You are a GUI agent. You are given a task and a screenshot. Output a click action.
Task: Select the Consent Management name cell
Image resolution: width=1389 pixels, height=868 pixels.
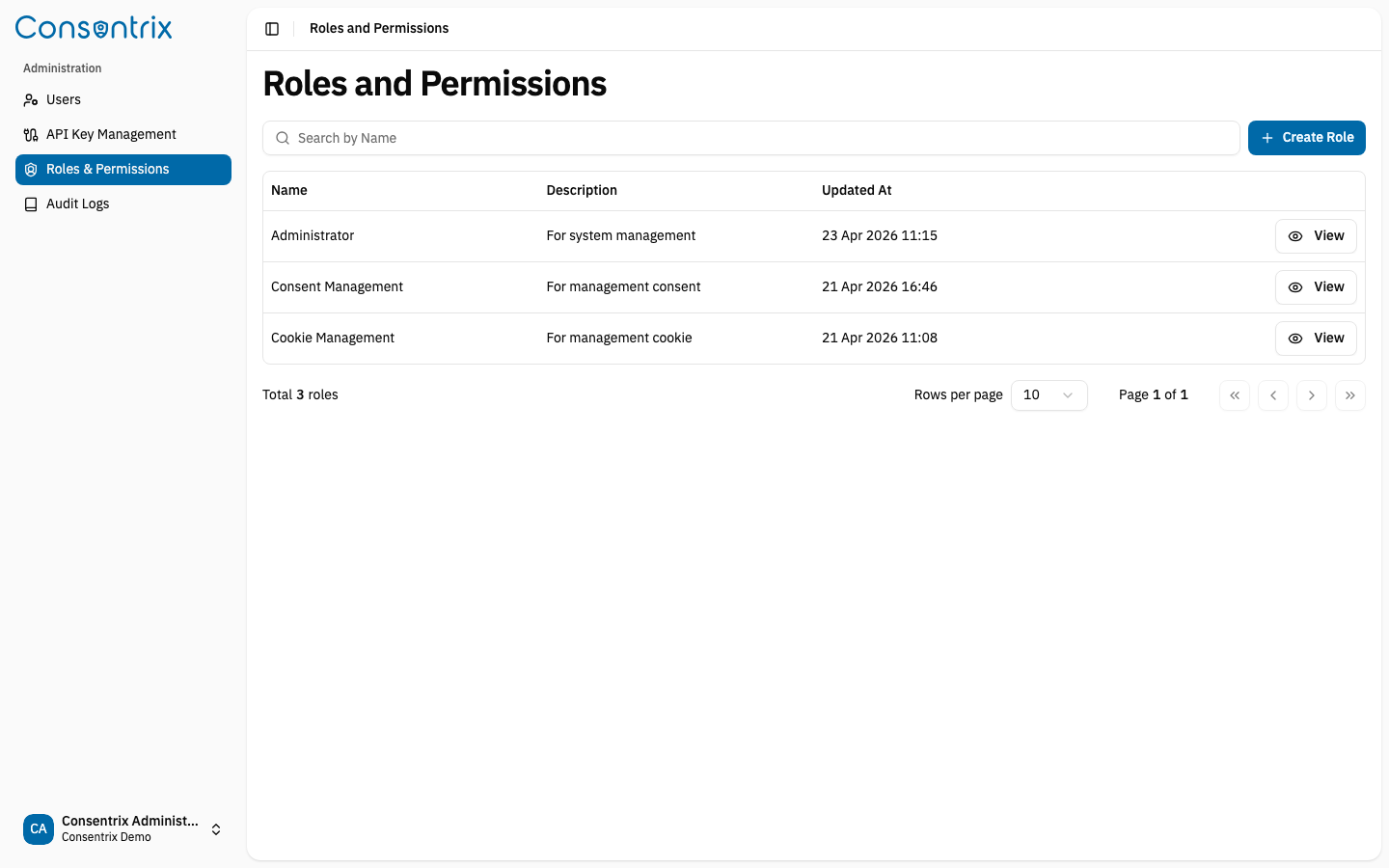[x=337, y=287]
